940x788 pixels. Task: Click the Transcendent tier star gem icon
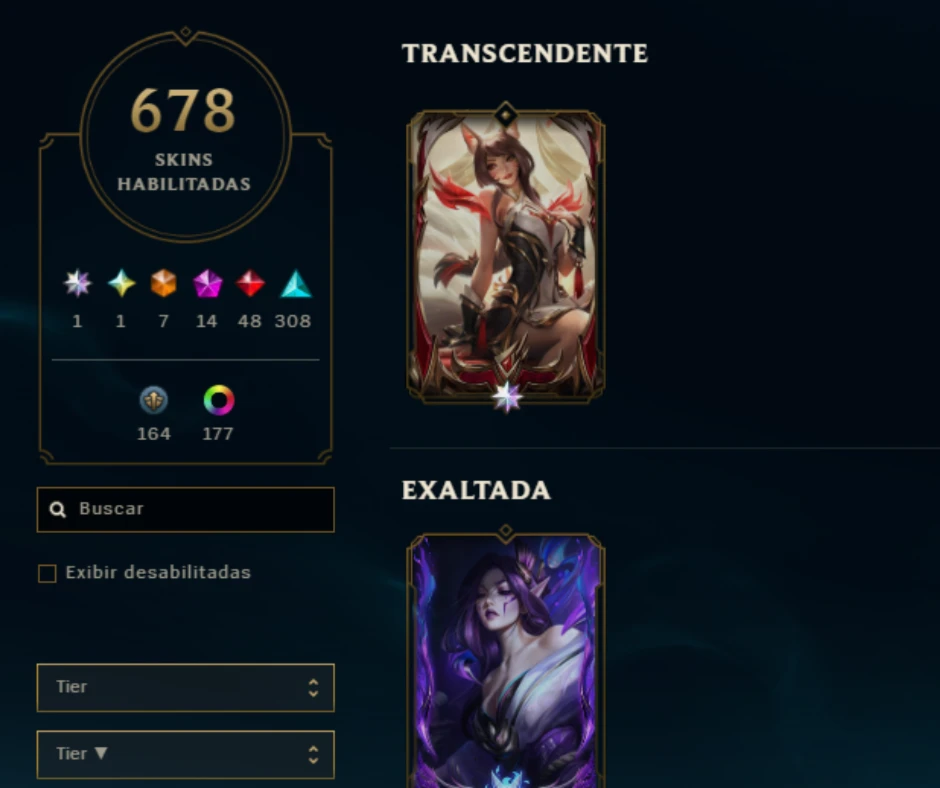[x=77, y=284]
